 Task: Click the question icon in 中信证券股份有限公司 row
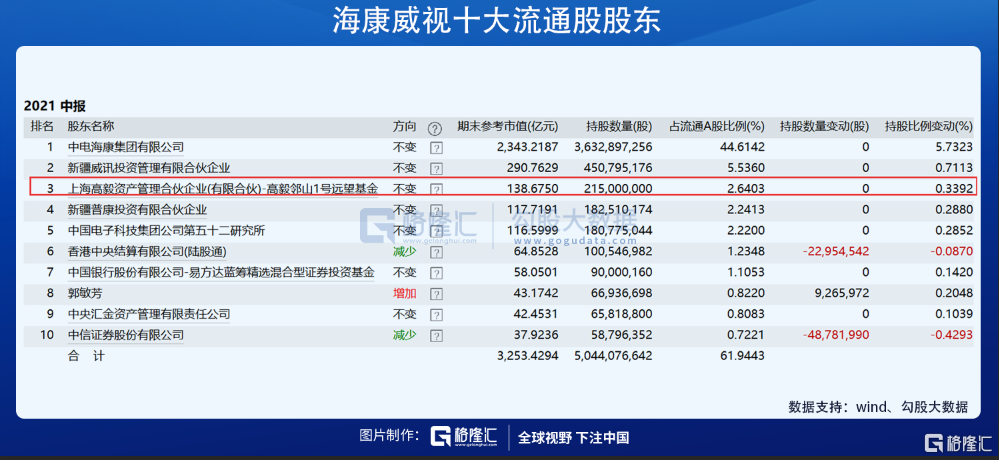coord(436,336)
